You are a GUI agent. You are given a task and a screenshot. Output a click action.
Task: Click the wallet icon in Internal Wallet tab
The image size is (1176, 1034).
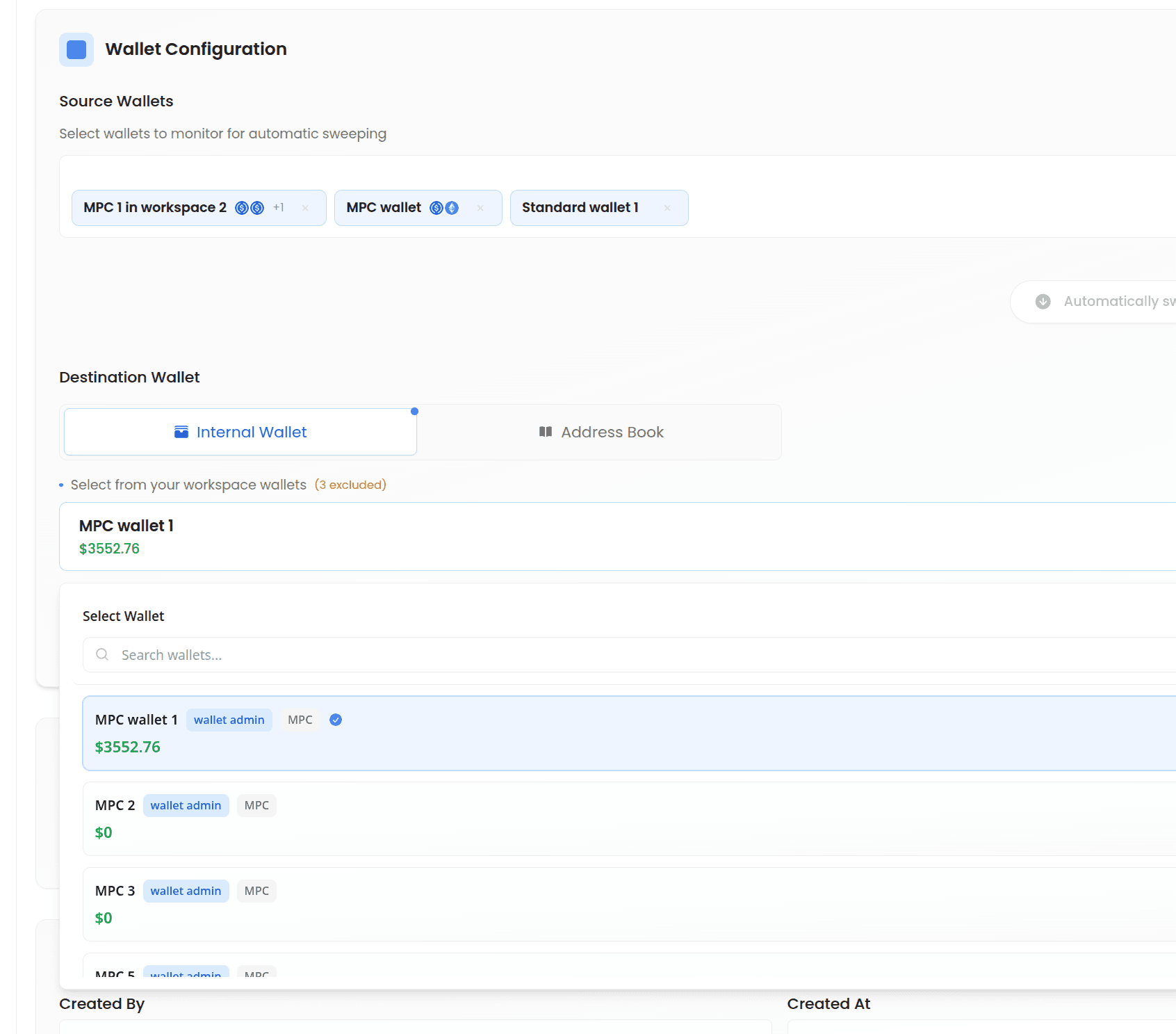pyautogui.click(x=181, y=432)
